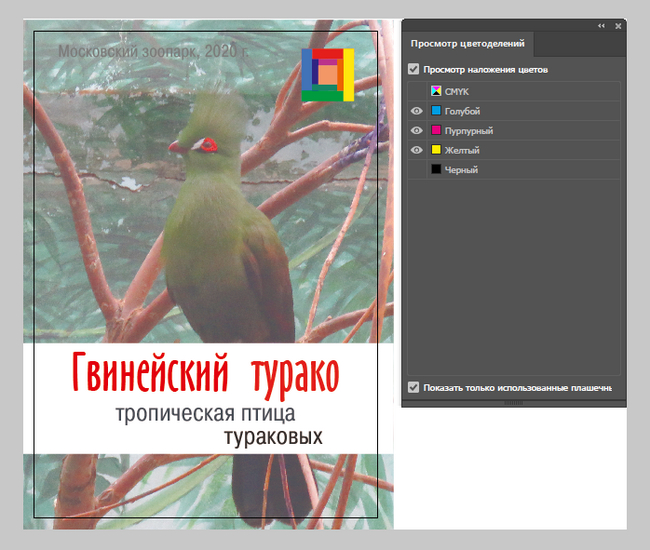Click the colorful square logo on artwork
This screenshot has width=650, height=550.
click(327, 75)
